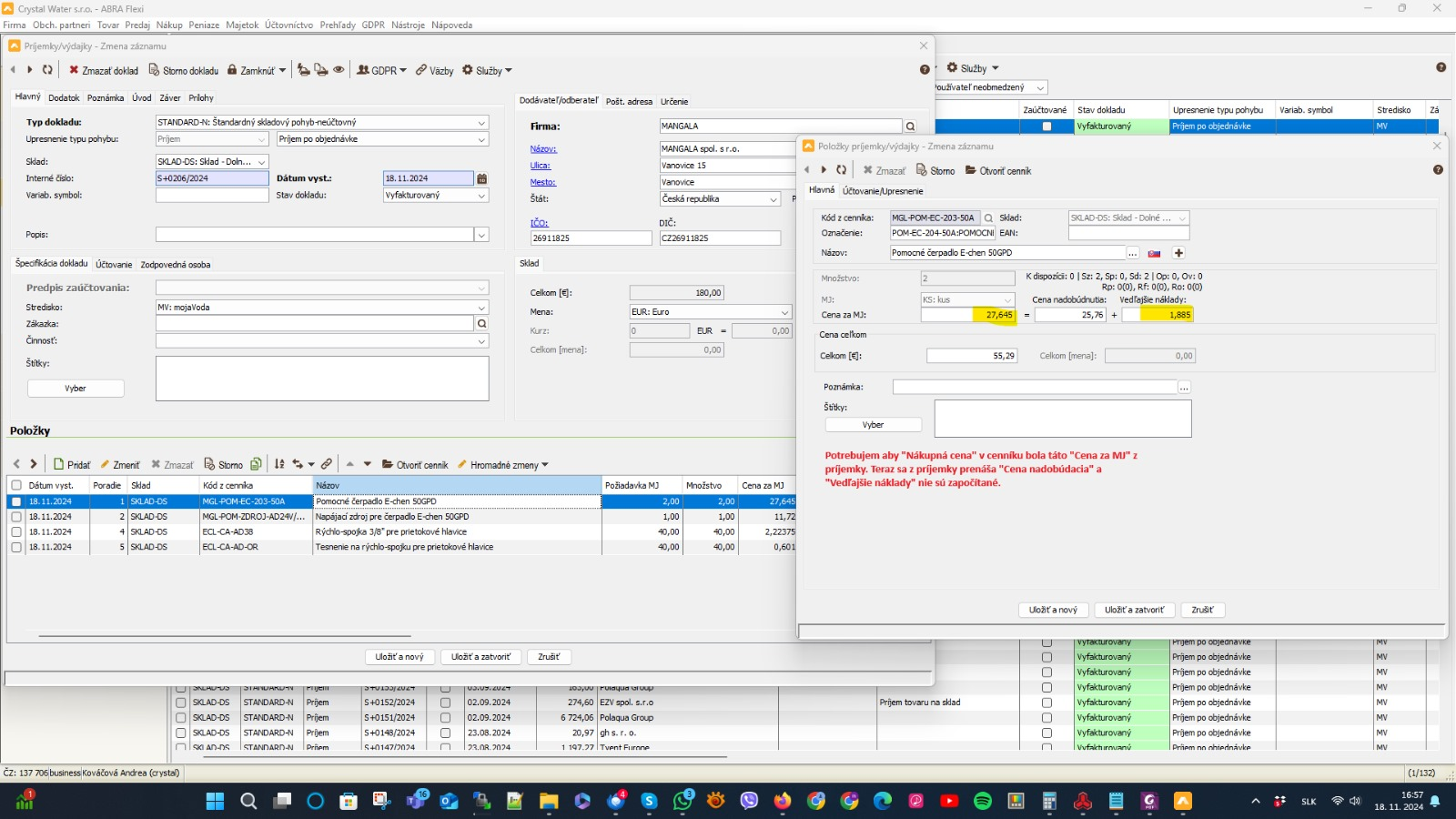Toggle the select-all checkbox in Položky header
Screen dimensions: 1456x819
pos(16,485)
